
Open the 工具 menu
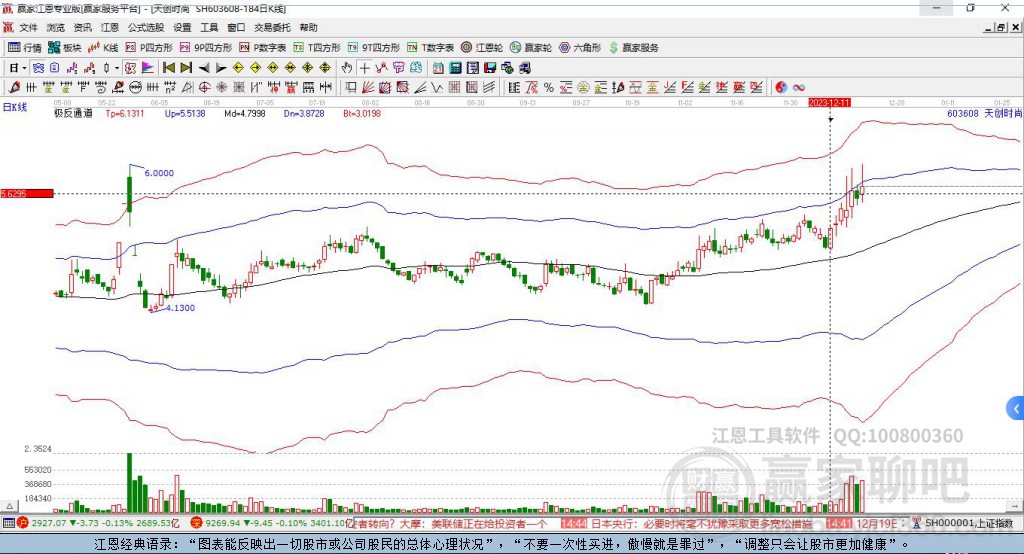click(x=209, y=27)
